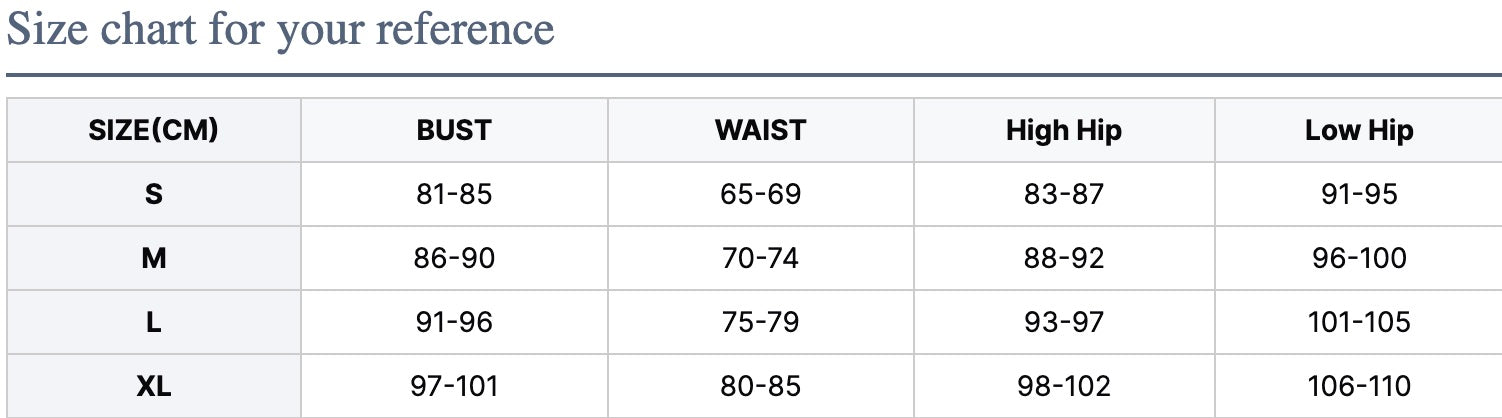Select high hip value 93-97 cell
The image size is (1502, 418).
(x=1064, y=322)
